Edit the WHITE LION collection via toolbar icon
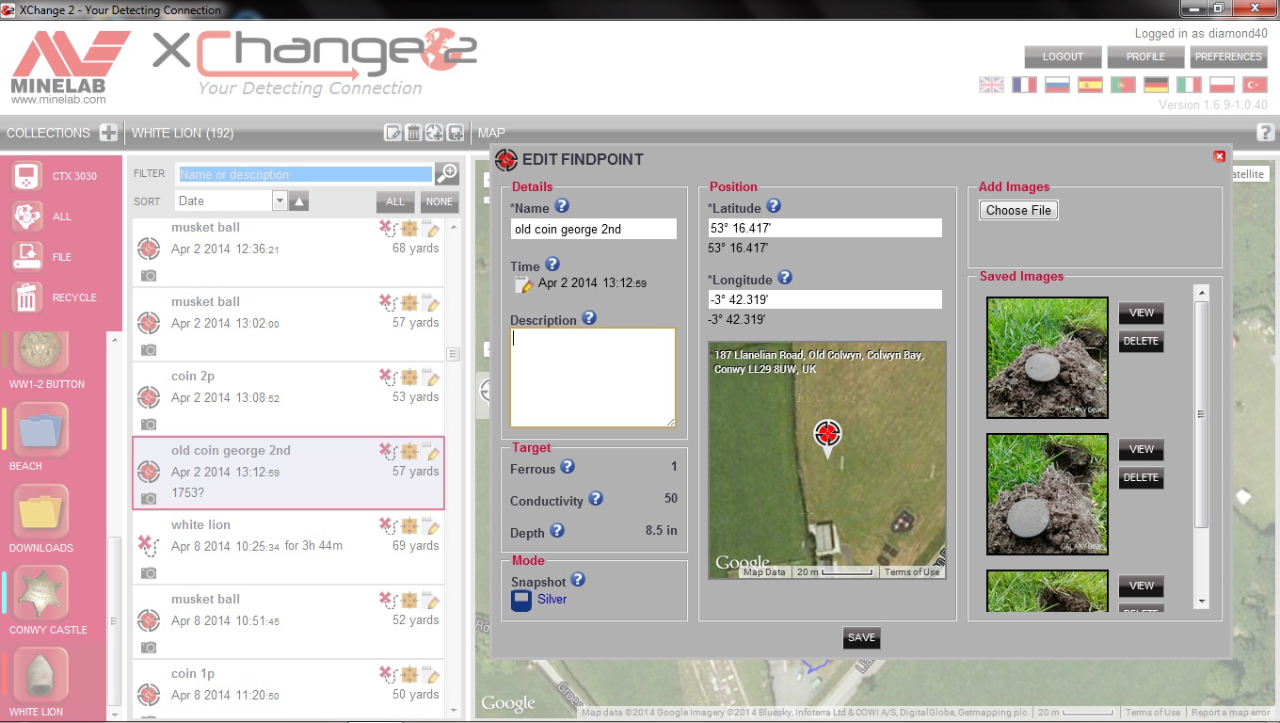 point(393,132)
